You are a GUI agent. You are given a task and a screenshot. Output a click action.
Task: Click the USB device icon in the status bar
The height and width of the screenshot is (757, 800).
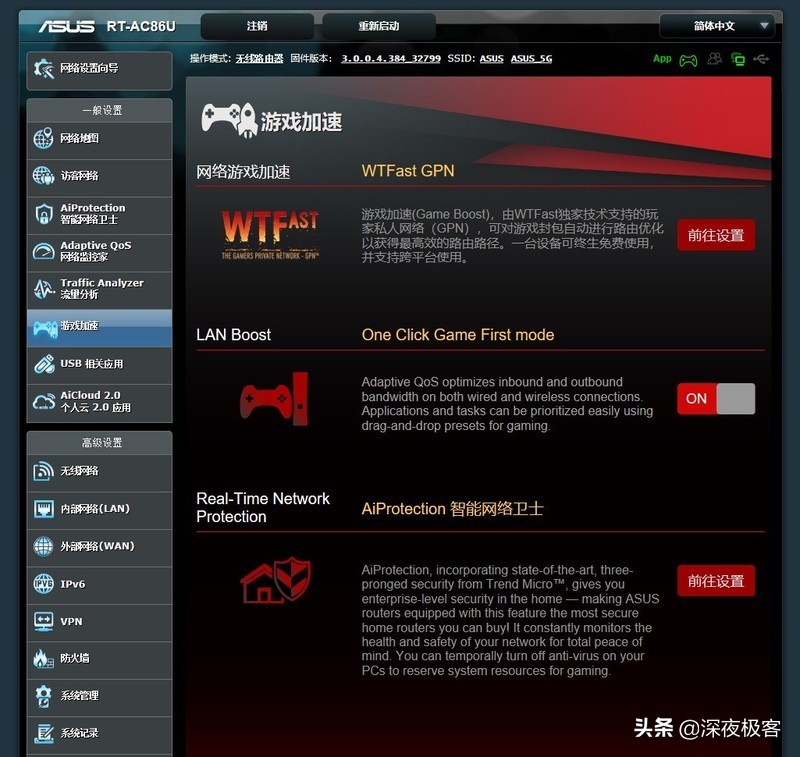pyautogui.click(x=760, y=59)
